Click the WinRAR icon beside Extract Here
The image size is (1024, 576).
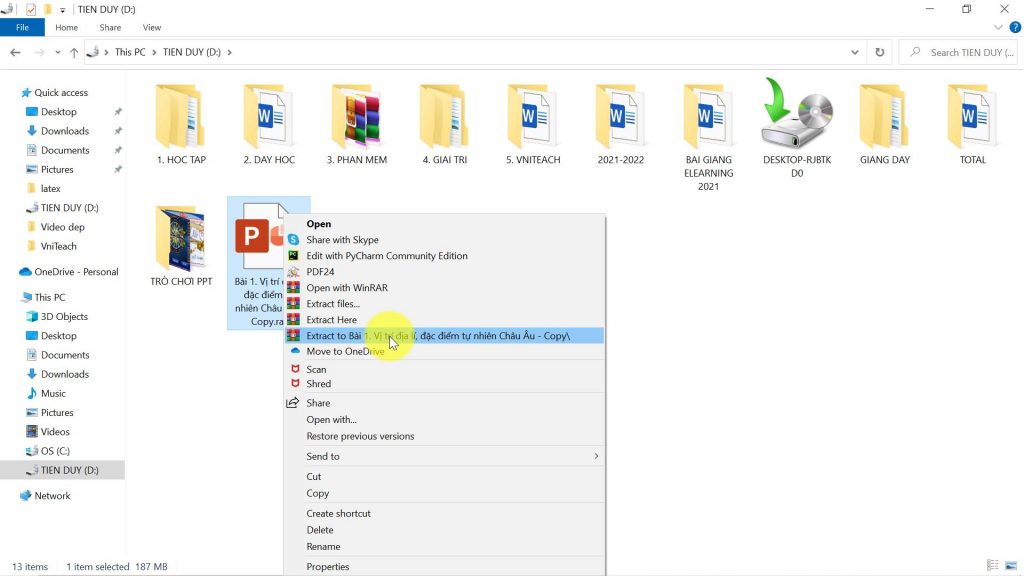(293, 320)
